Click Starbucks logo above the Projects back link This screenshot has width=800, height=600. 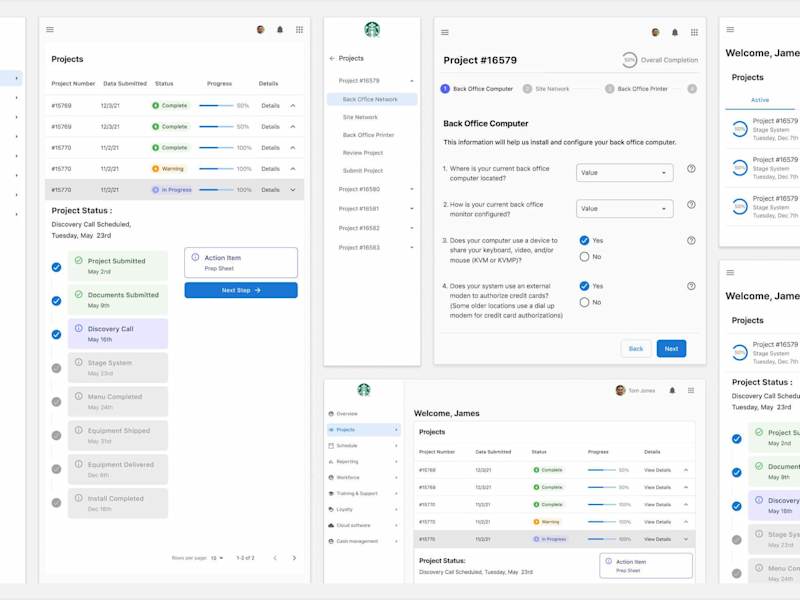pos(372,29)
